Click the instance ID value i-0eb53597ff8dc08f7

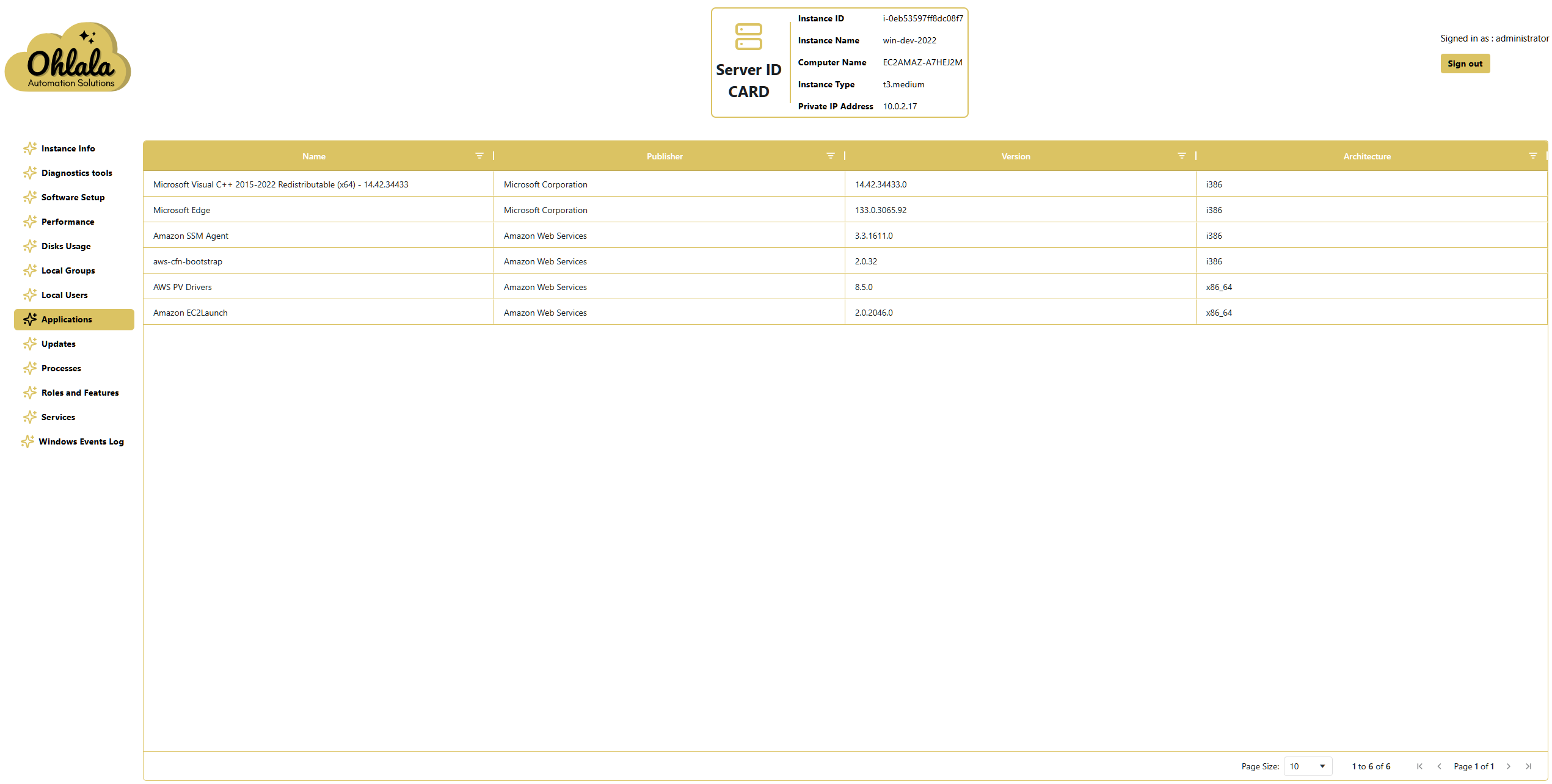click(923, 18)
